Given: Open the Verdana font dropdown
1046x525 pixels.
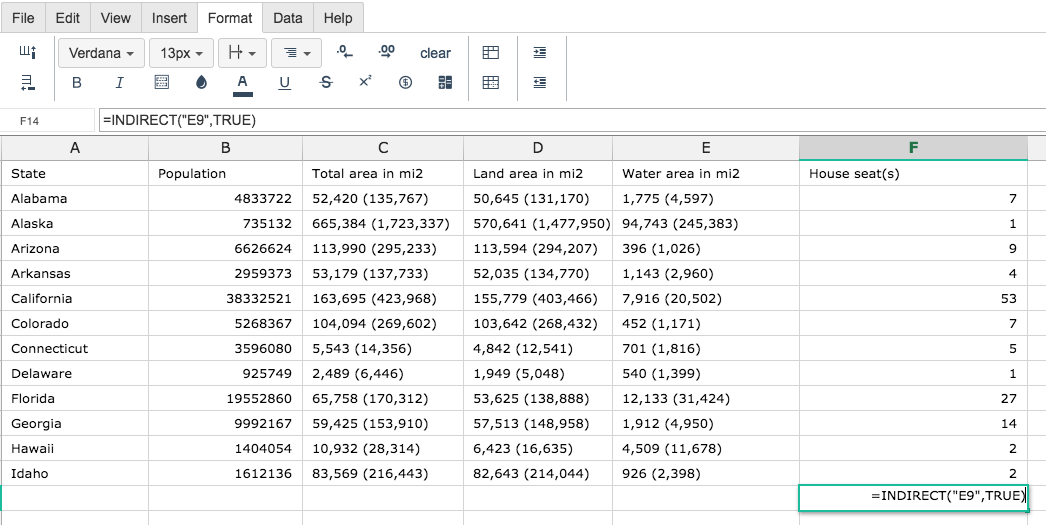Looking at the screenshot, I should click(101, 53).
